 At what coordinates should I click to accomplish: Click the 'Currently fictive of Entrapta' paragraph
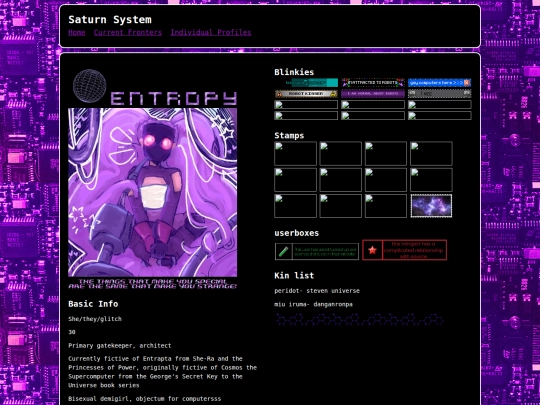163,372
